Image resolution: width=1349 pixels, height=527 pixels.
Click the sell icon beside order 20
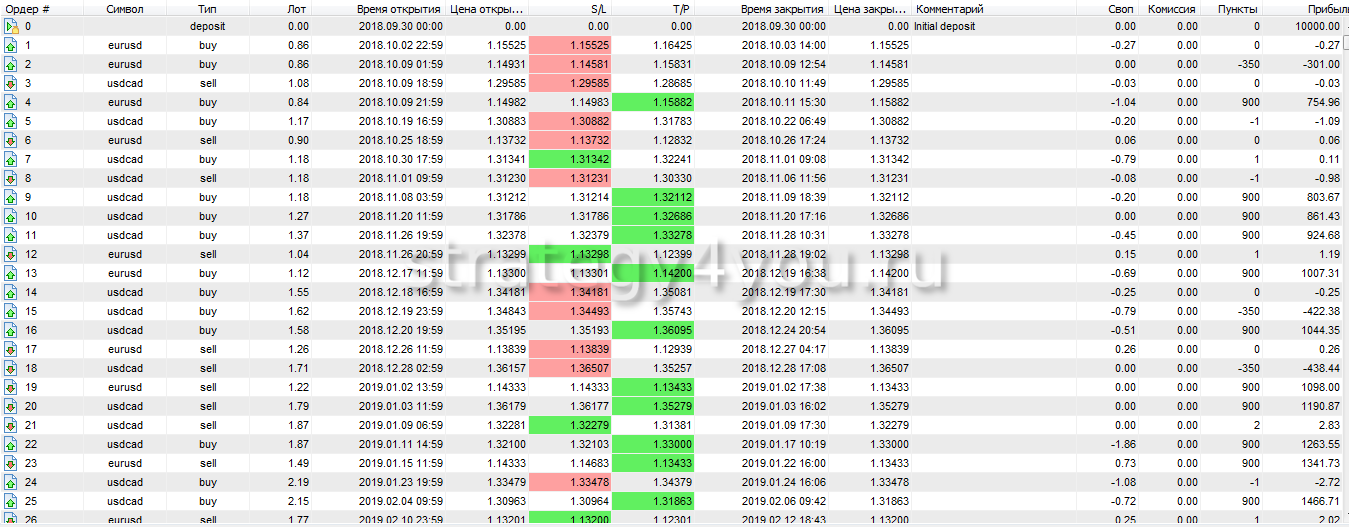tap(11, 406)
